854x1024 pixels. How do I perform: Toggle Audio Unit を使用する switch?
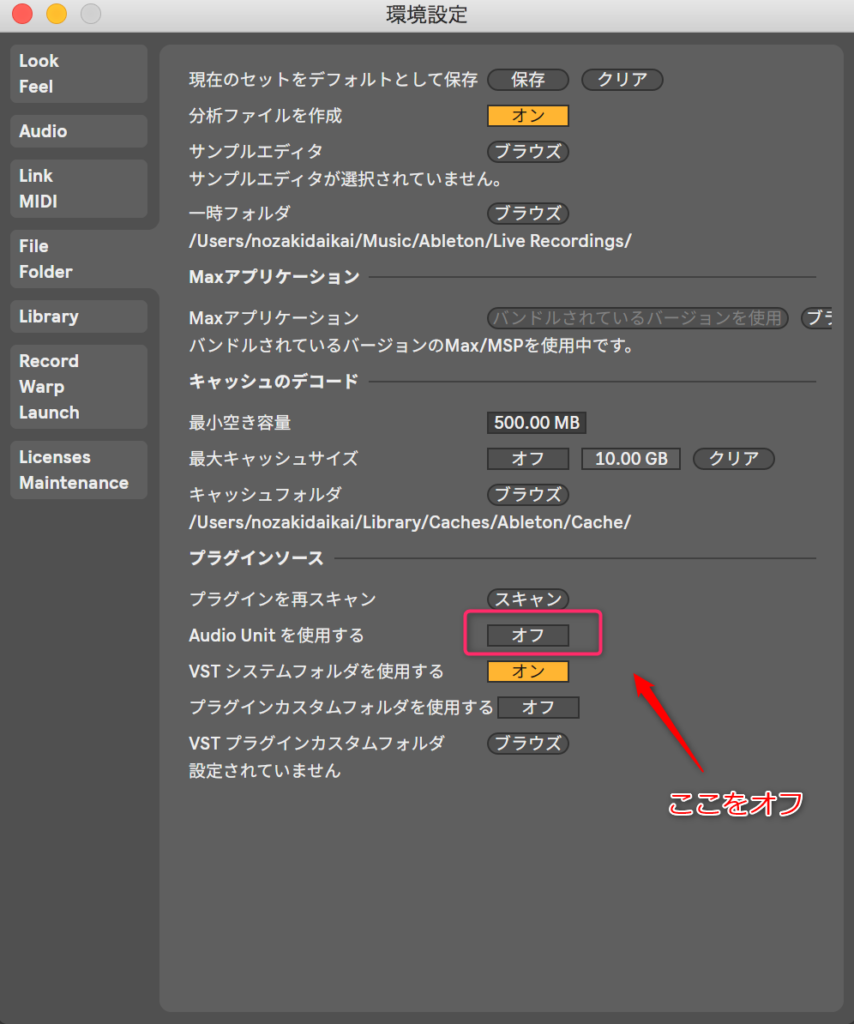tap(527, 635)
